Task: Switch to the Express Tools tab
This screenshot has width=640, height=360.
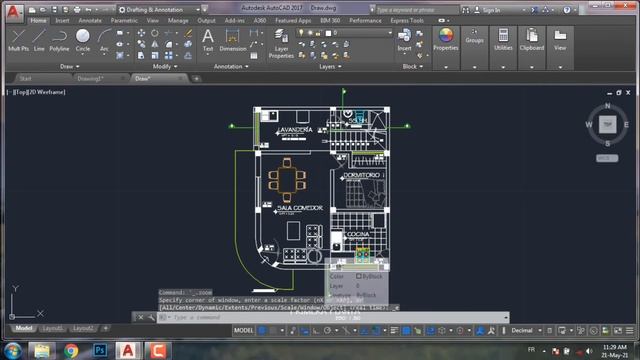Action: [407, 20]
